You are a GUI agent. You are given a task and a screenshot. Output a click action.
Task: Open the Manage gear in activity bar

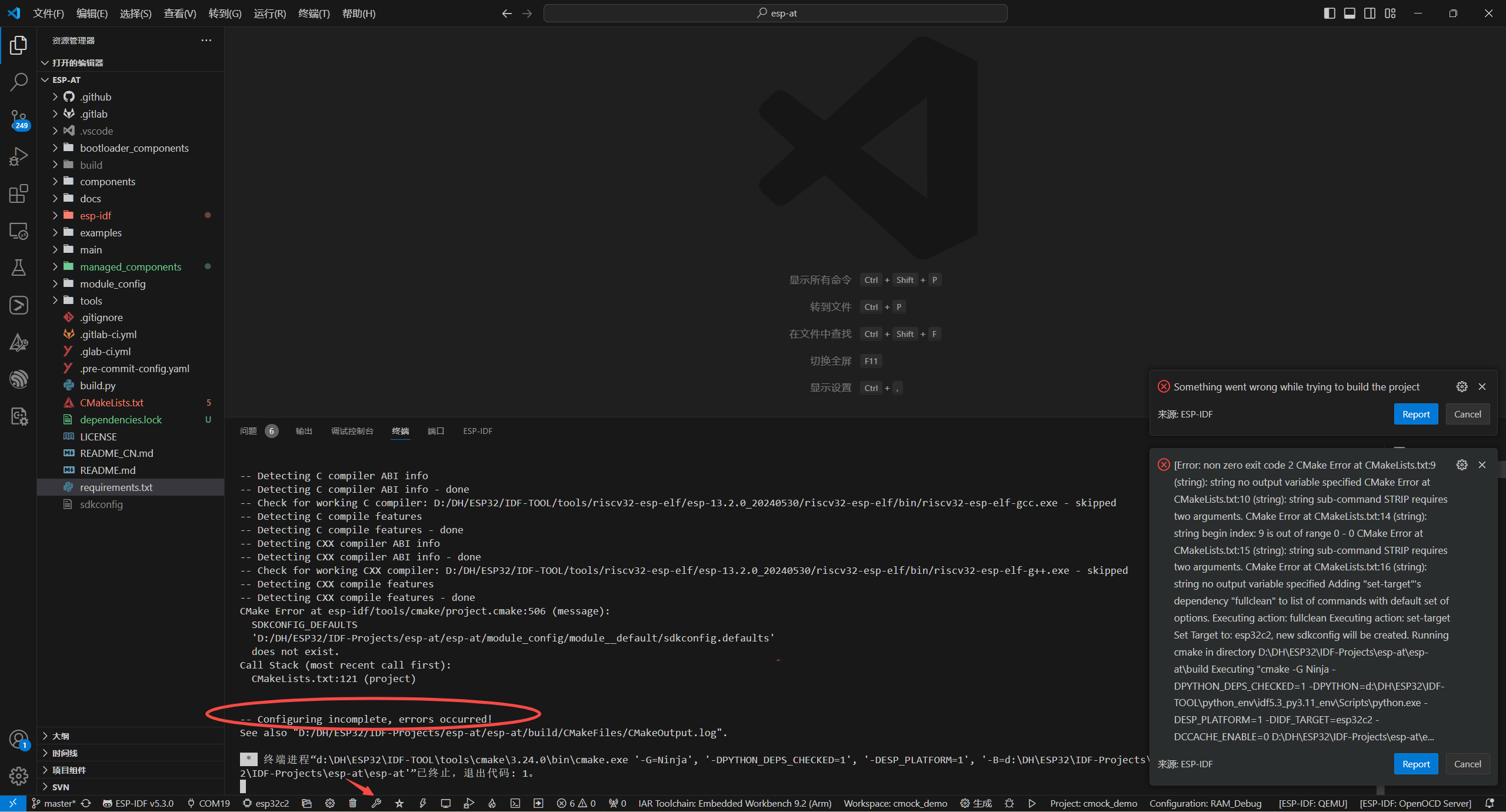pyautogui.click(x=18, y=776)
